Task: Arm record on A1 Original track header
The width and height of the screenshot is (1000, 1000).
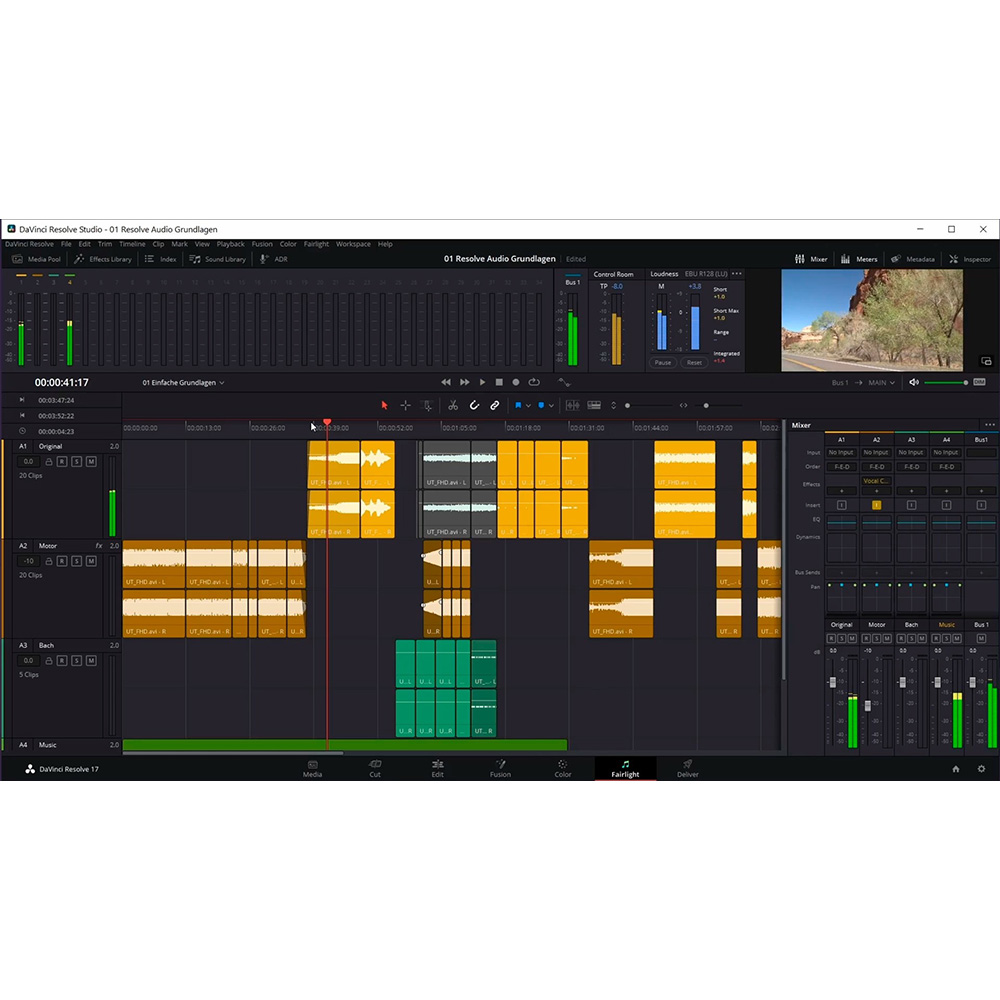Action: [62, 461]
